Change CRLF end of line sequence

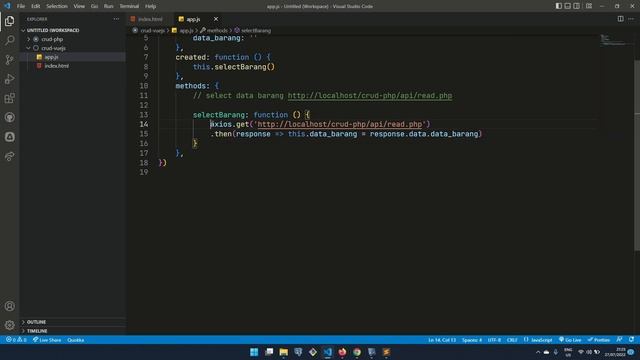[512, 340]
